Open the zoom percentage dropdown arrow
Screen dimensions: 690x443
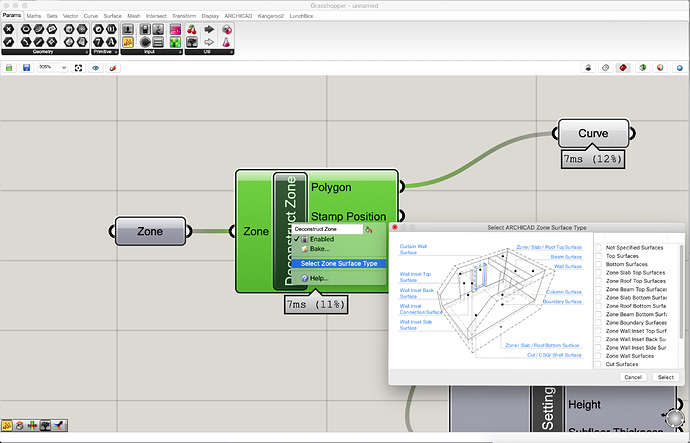64,67
